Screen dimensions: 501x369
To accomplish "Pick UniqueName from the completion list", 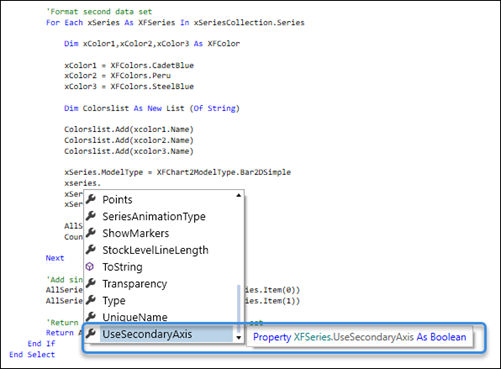I will 135,317.
